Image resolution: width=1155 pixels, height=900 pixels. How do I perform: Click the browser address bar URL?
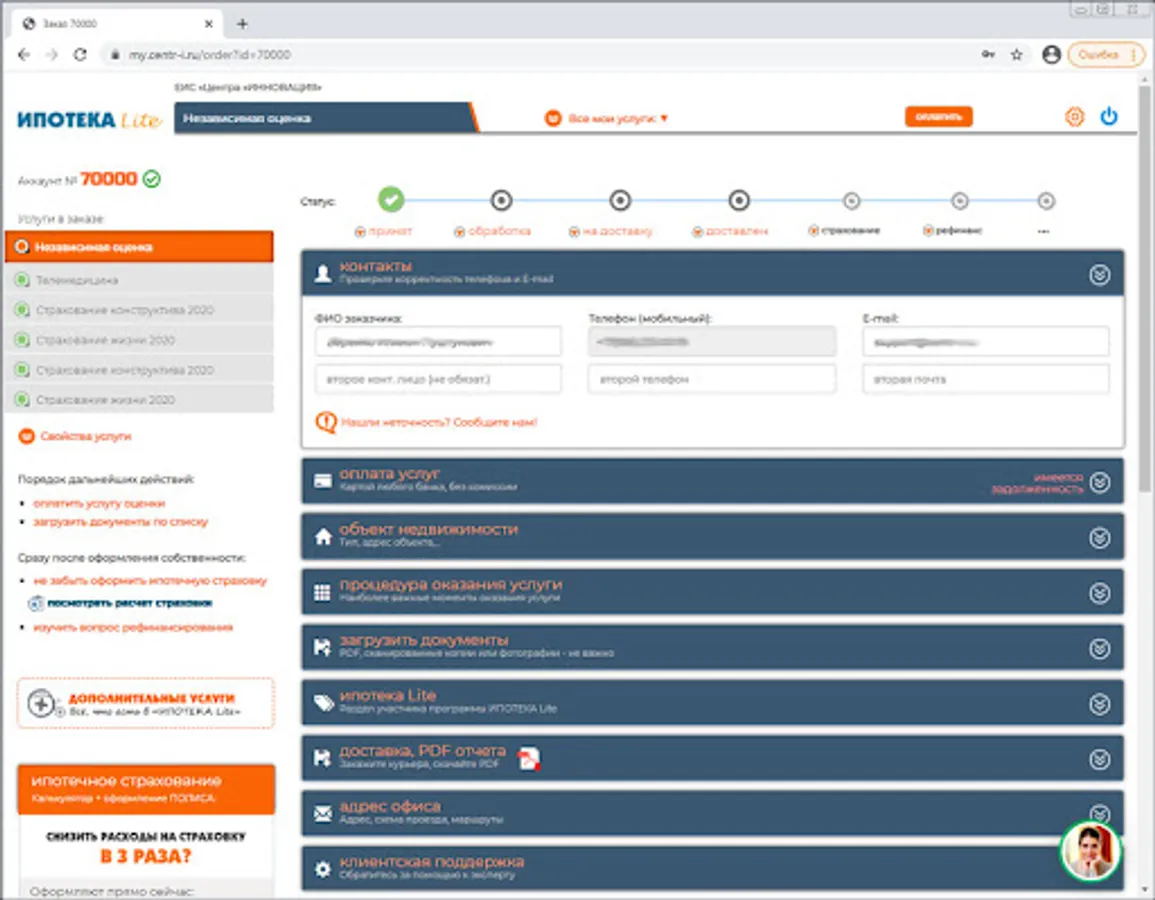coord(210,55)
